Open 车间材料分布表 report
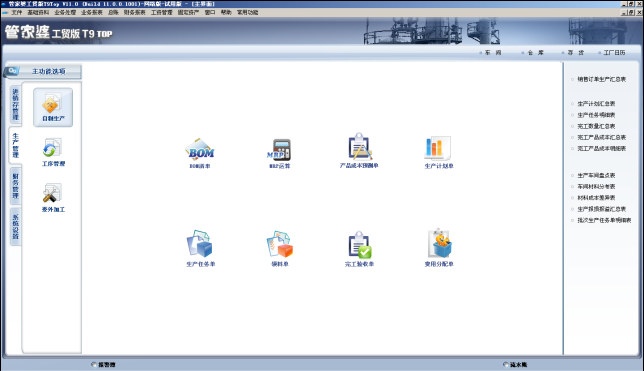The height and width of the screenshot is (371, 644). [596, 187]
